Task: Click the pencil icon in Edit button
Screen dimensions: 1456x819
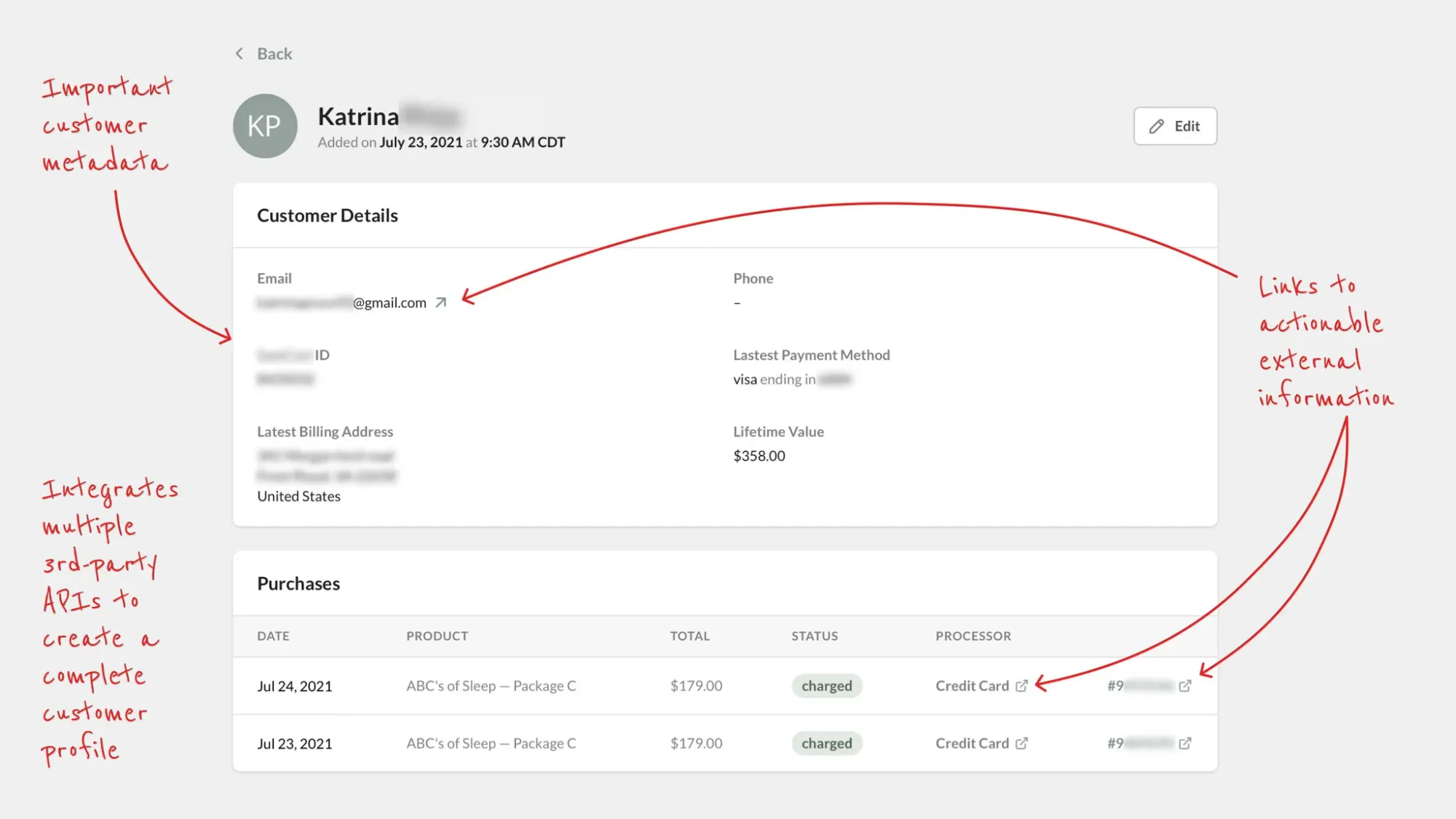Action: [x=1157, y=126]
